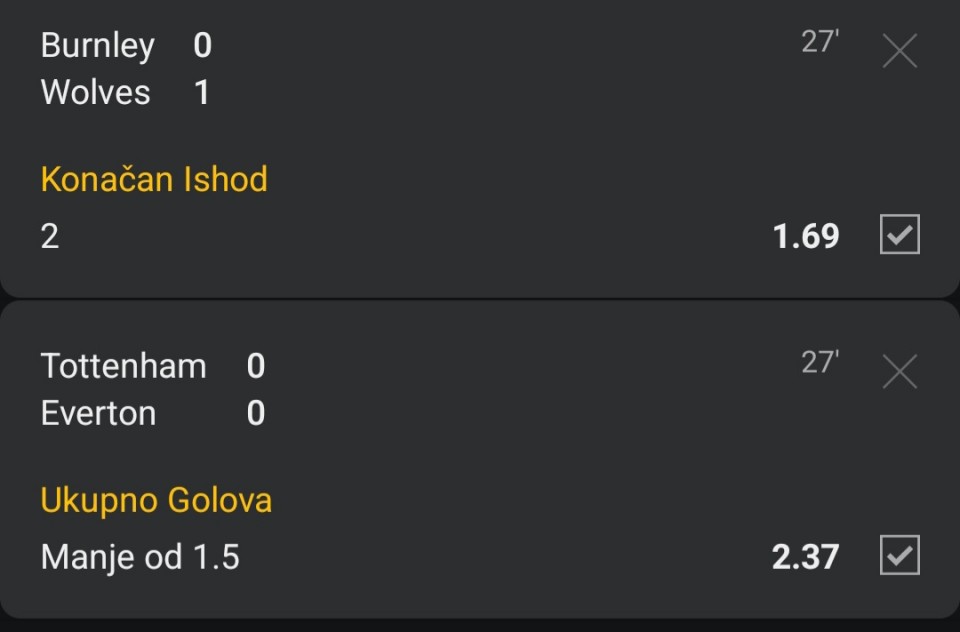This screenshot has width=960, height=632.
Task: Click the Everton score of 0
Action: tap(256, 413)
